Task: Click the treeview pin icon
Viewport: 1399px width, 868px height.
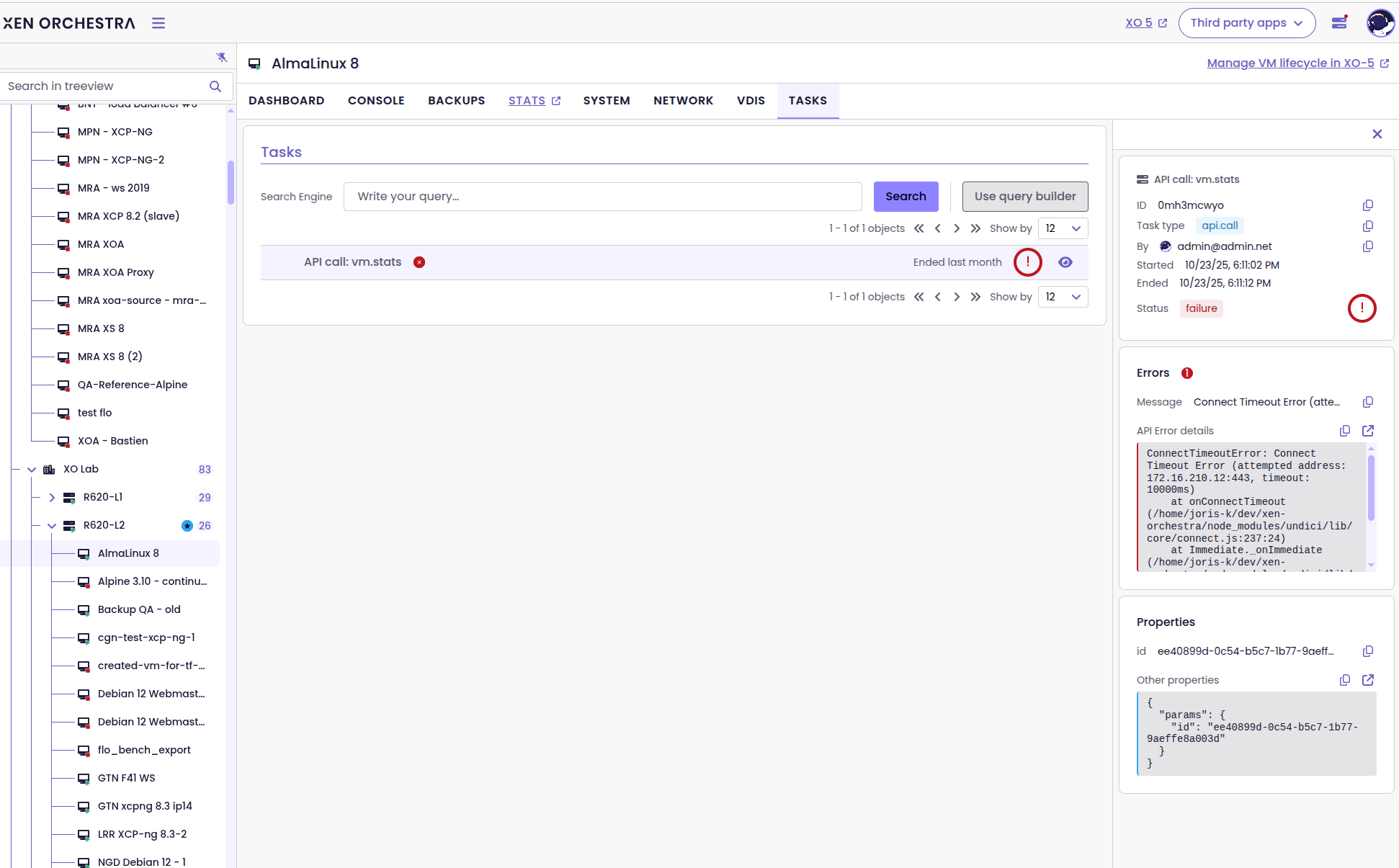Action: [x=221, y=57]
